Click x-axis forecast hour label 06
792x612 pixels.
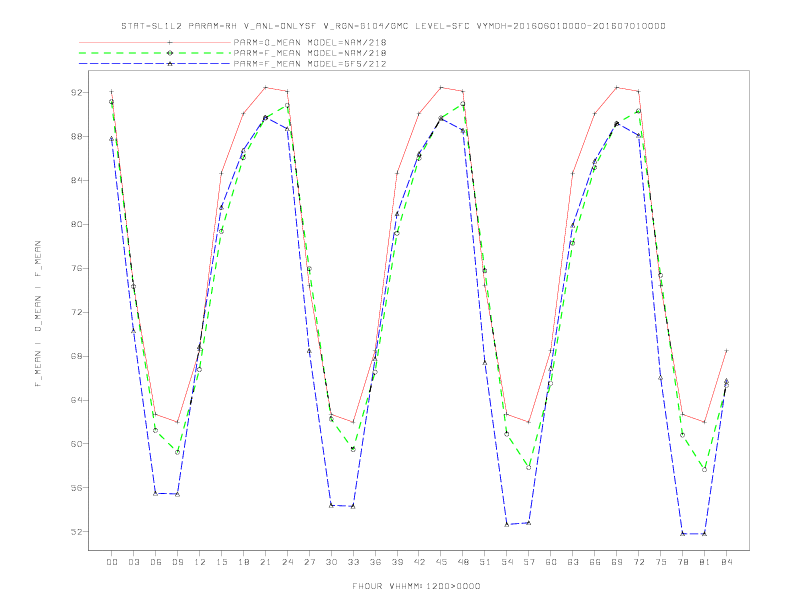click(156, 562)
